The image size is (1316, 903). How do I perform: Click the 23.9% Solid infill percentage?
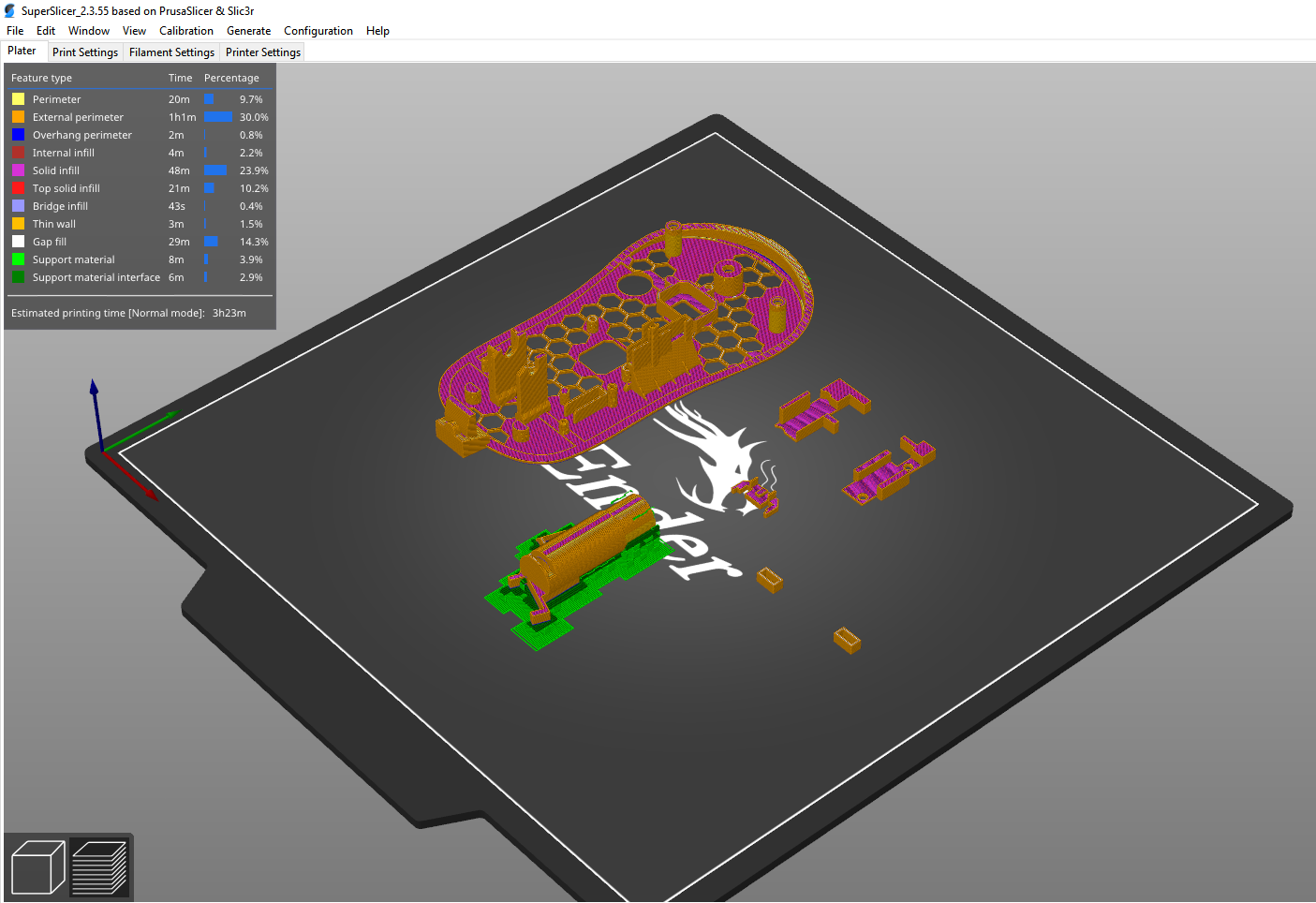point(254,170)
